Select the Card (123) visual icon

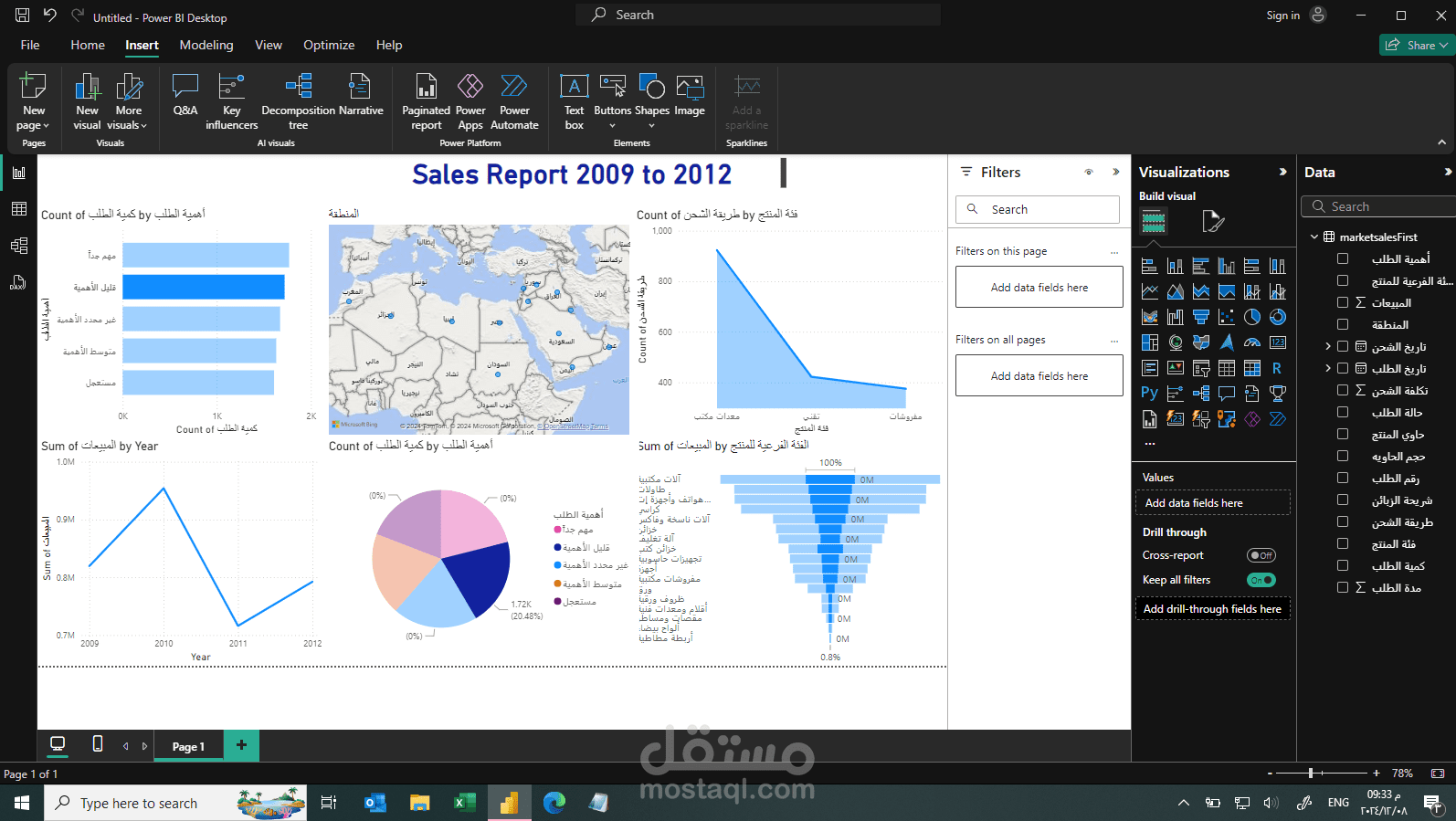click(x=1278, y=342)
